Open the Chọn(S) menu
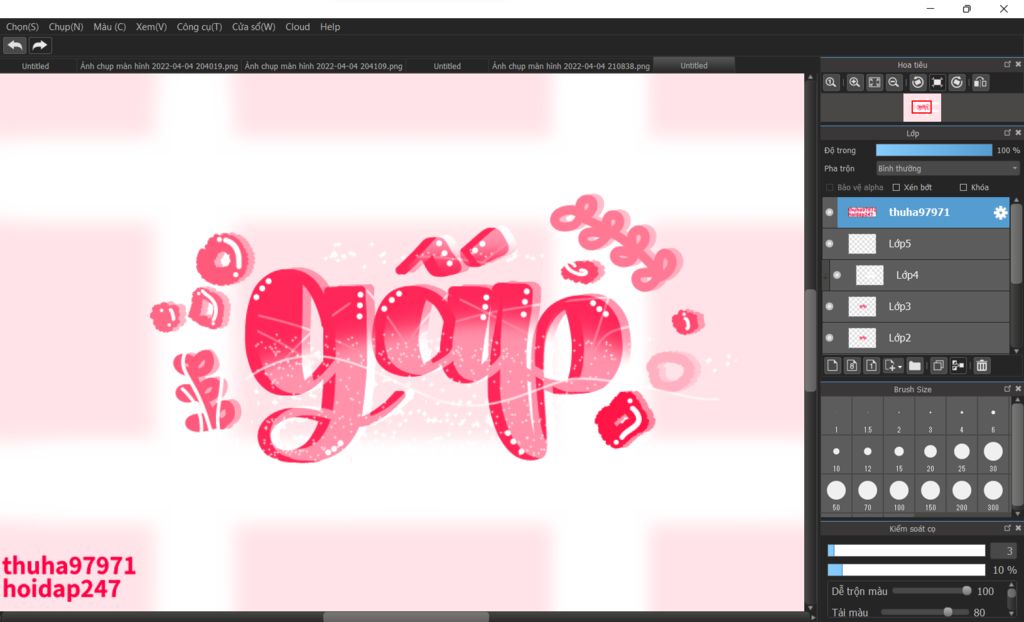Viewport: 1024px width, 622px height. tap(22, 27)
